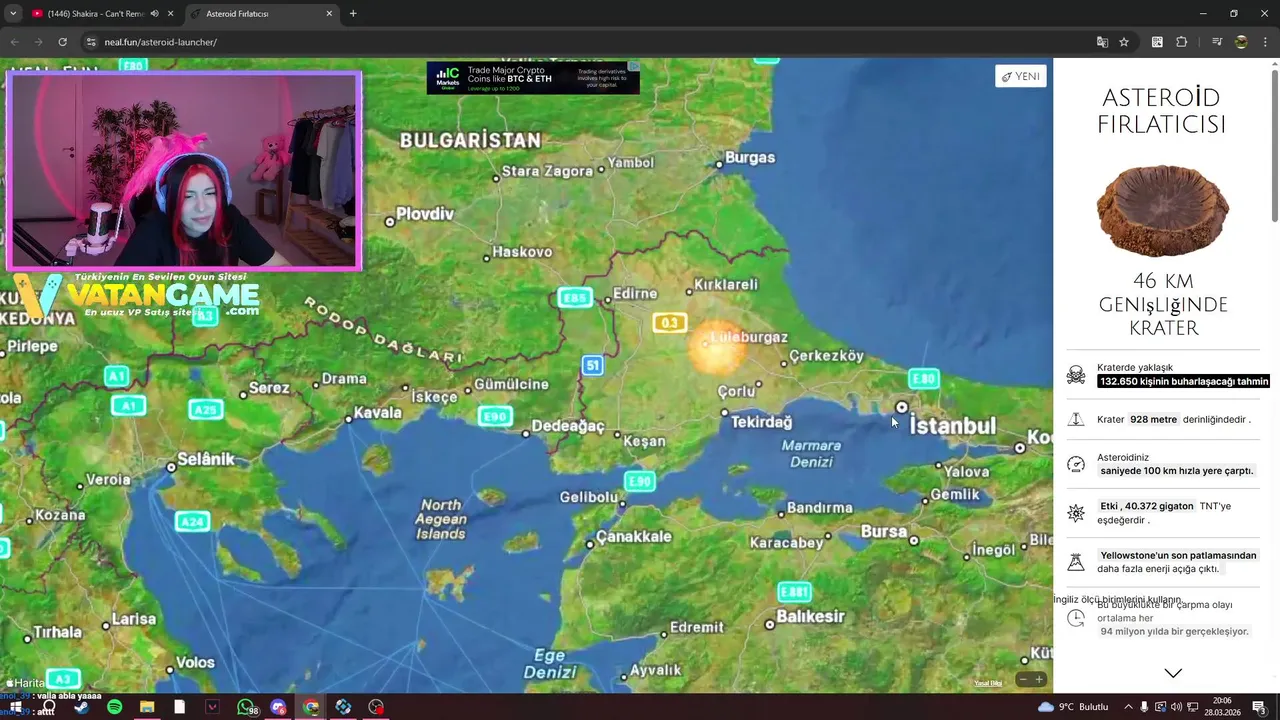Click the crater image in the sidebar
Screen dimensions: 1280x720
point(1162,211)
